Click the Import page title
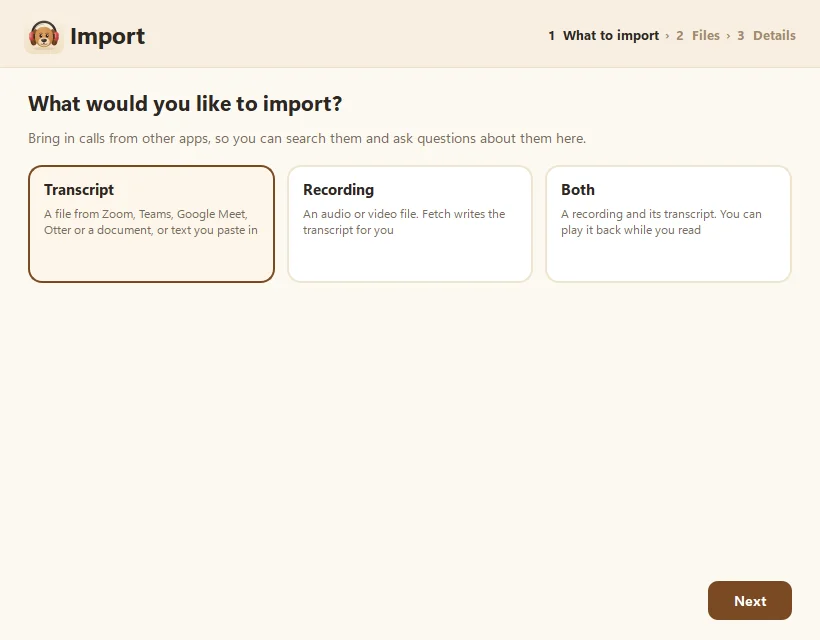 click(108, 36)
